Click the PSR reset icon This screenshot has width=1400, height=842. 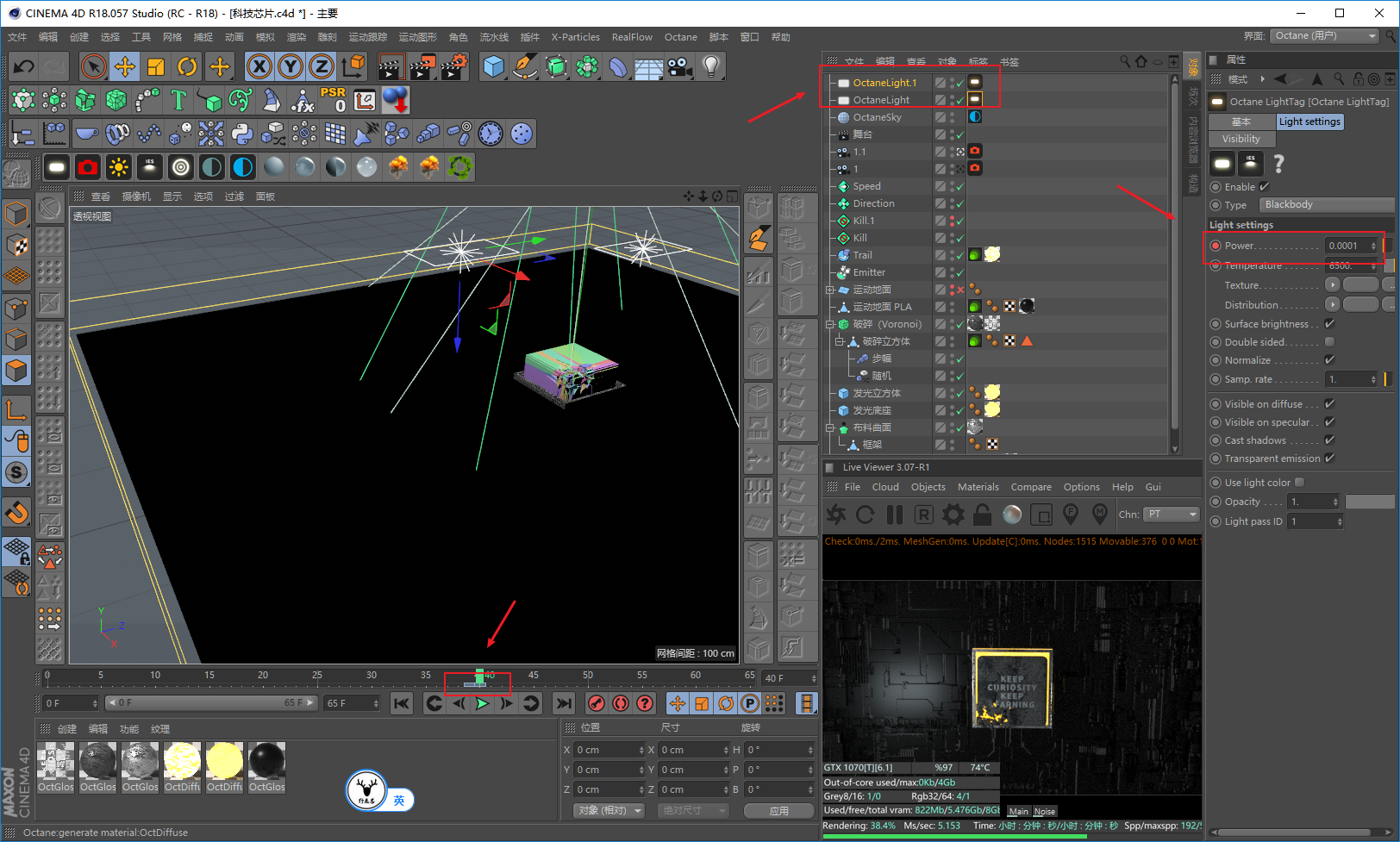coord(334,100)
